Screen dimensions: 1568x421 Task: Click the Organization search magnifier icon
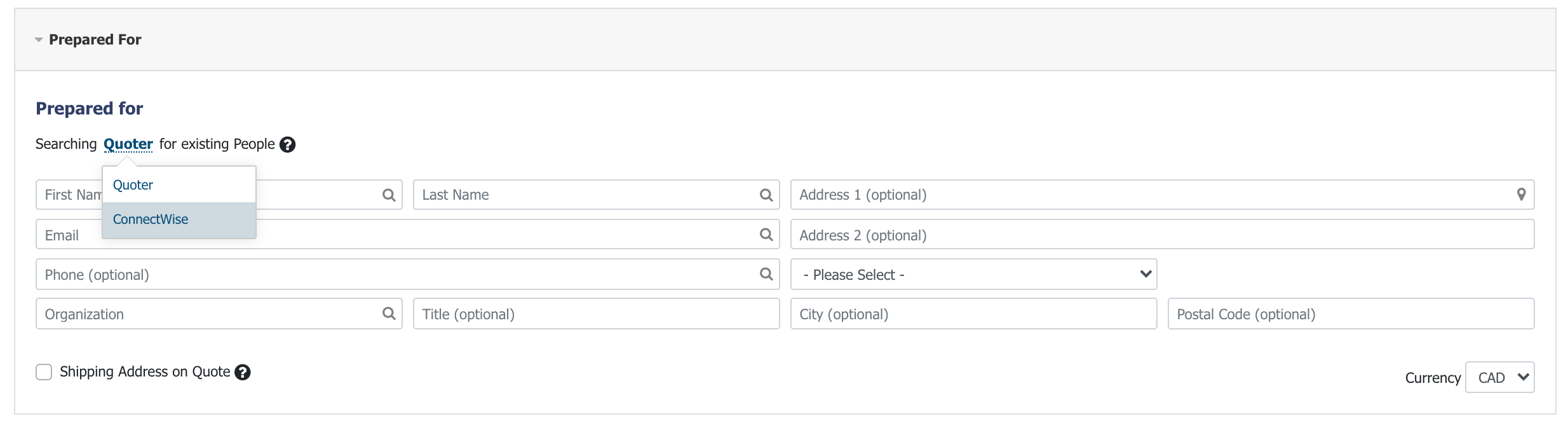(389, 314)
